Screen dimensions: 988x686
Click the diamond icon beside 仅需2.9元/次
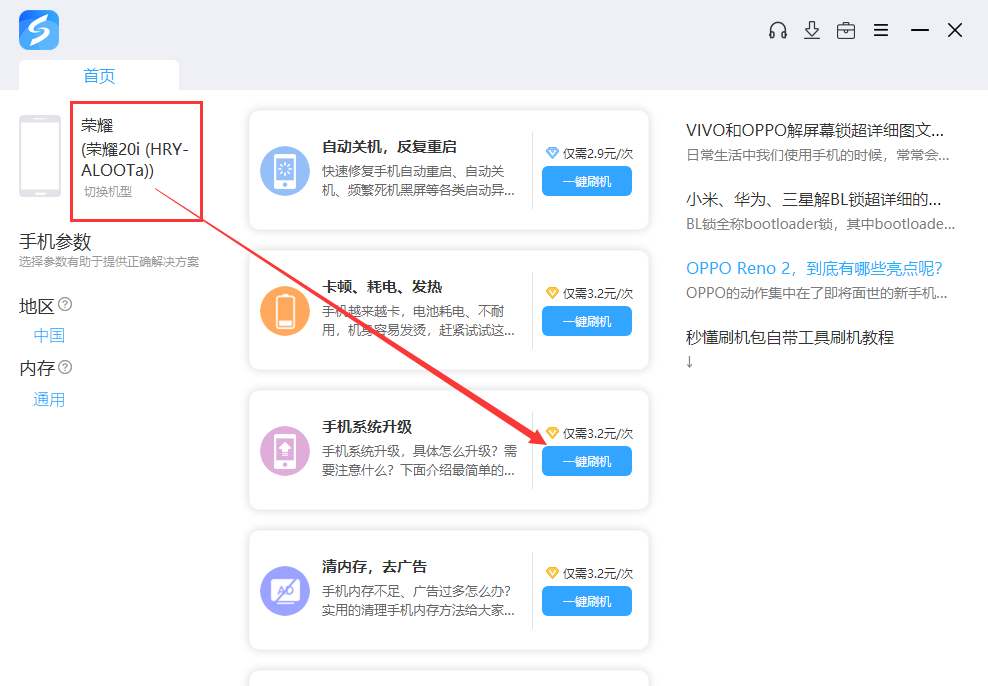point(552,153)
